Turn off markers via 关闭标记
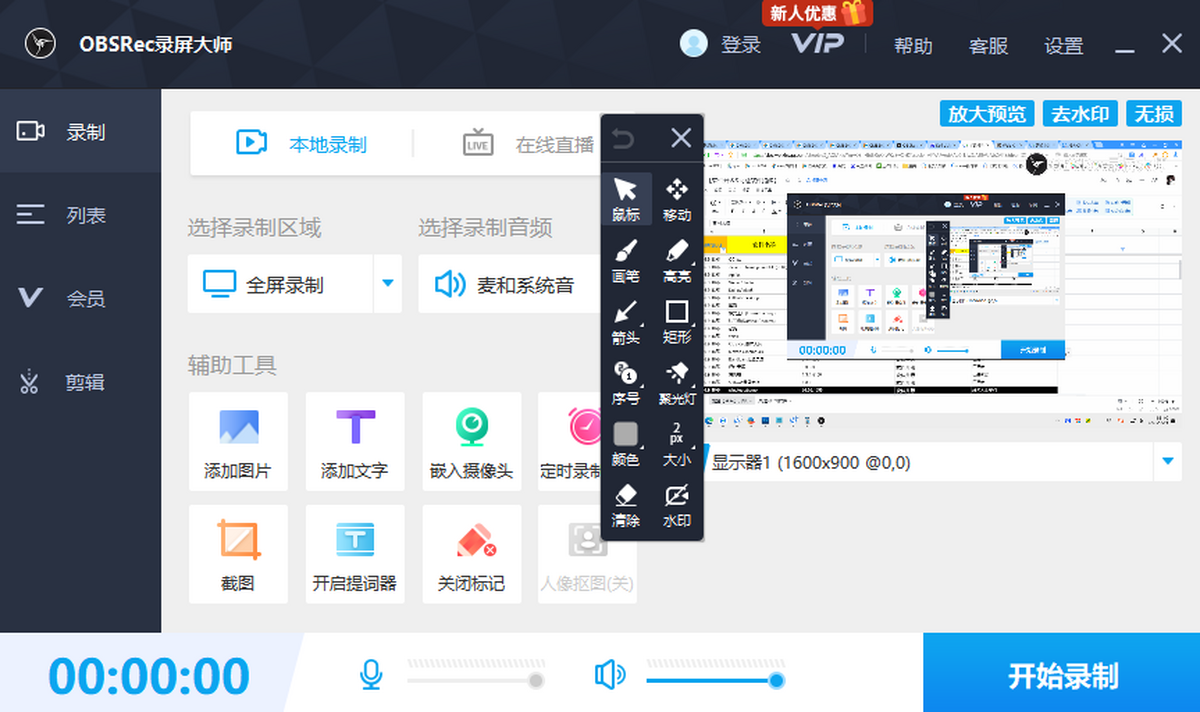This screenshot has height=712, width=1200. pos(472,553)
